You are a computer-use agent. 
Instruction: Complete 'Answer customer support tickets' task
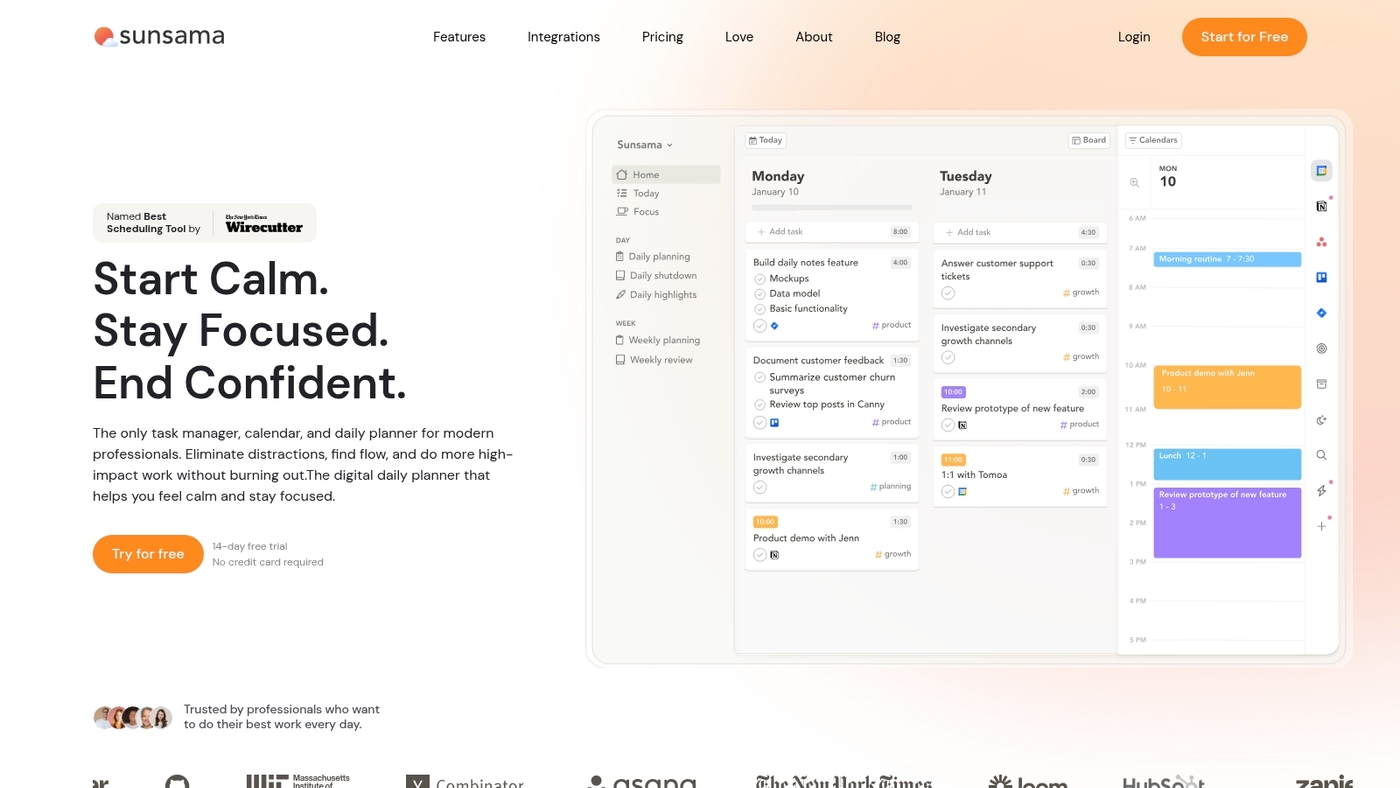point(946,292)
